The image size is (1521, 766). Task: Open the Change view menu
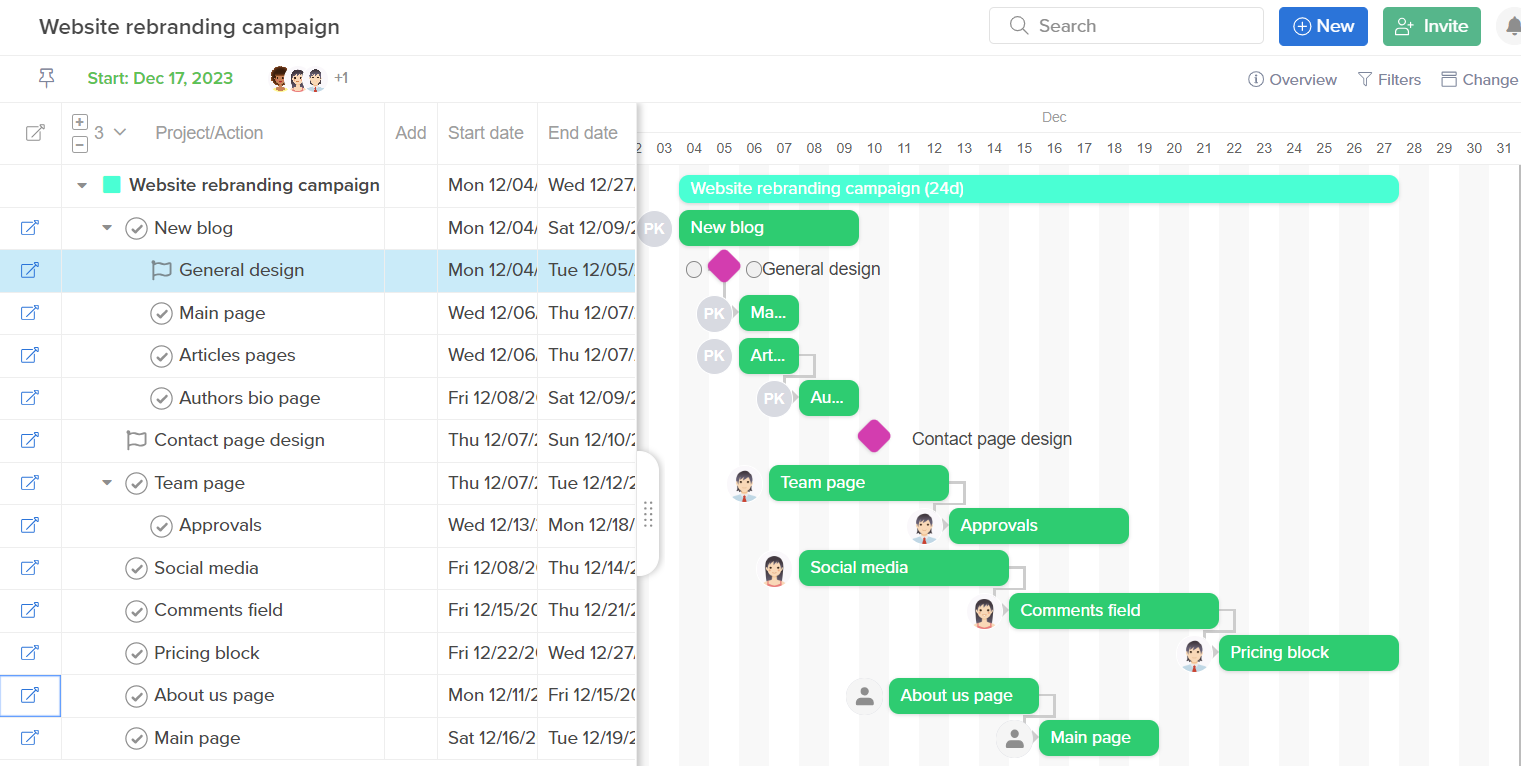[x=1480, y=79]
